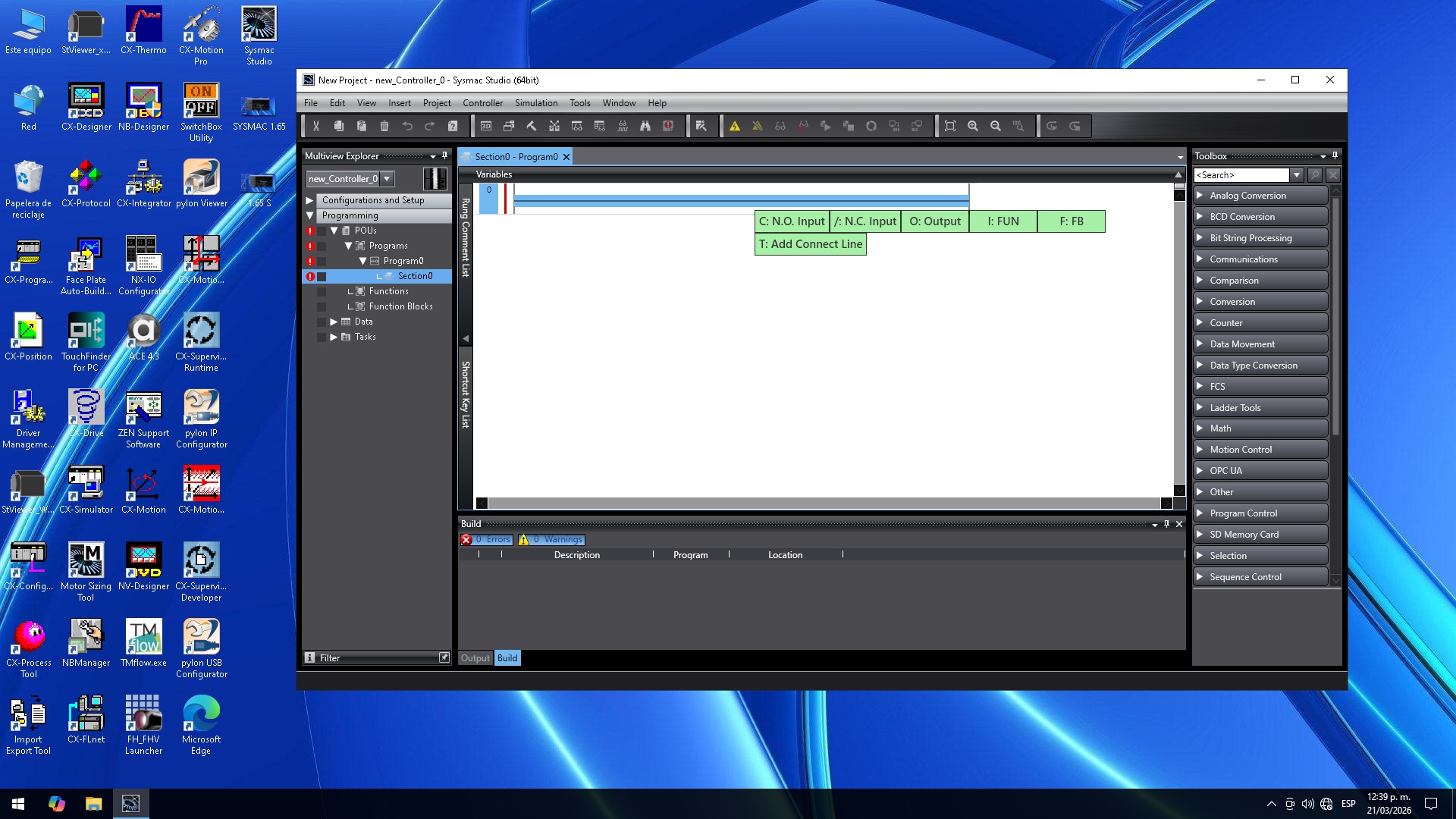Click the Toolbox search magnifier button
Image resolution: width=1456 pixels, height=819 pixels.
pyautogui.click(x=1315, y=175)
